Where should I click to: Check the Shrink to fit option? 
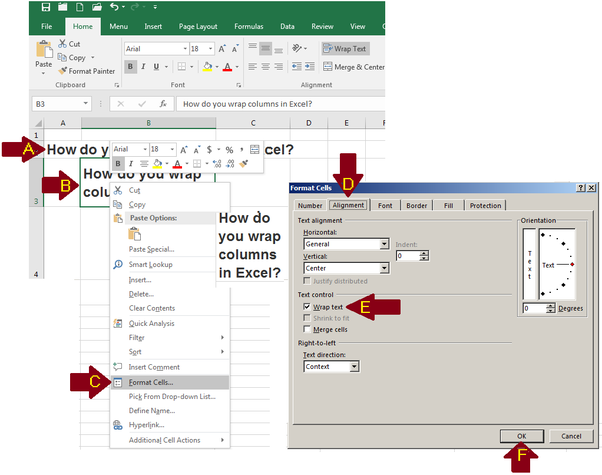click(x=306, y=318)
